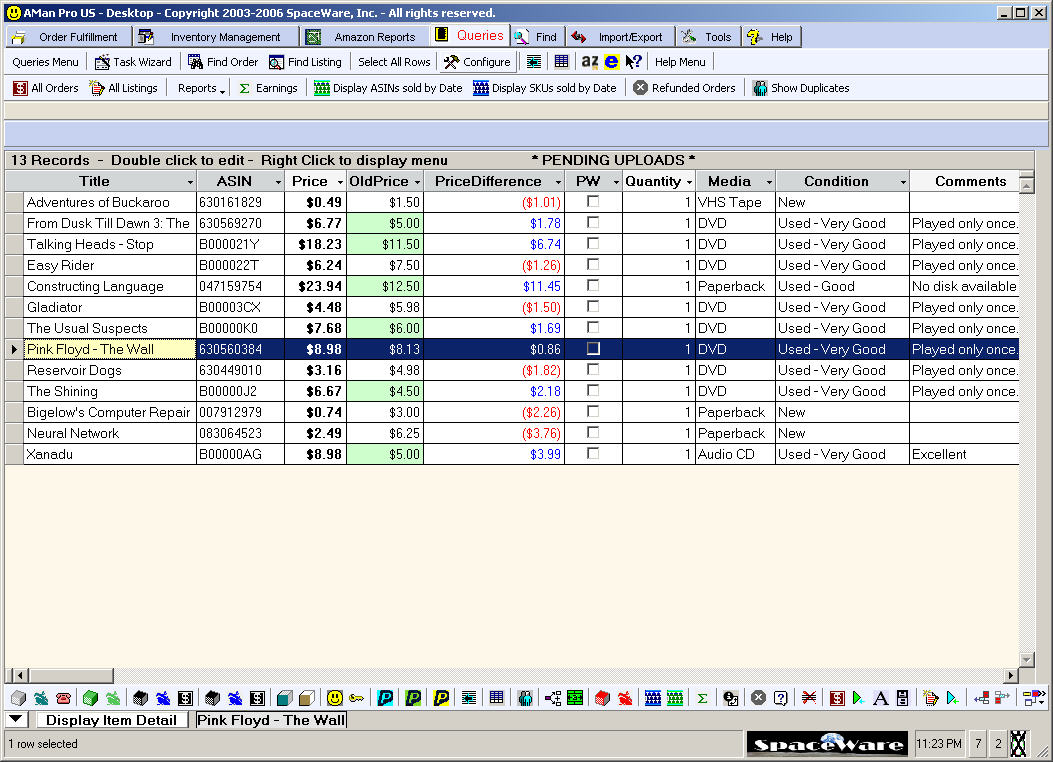Expand the Reports dropdown menu
This screenshot has height=762, width=1053.
tap(201, 88)
